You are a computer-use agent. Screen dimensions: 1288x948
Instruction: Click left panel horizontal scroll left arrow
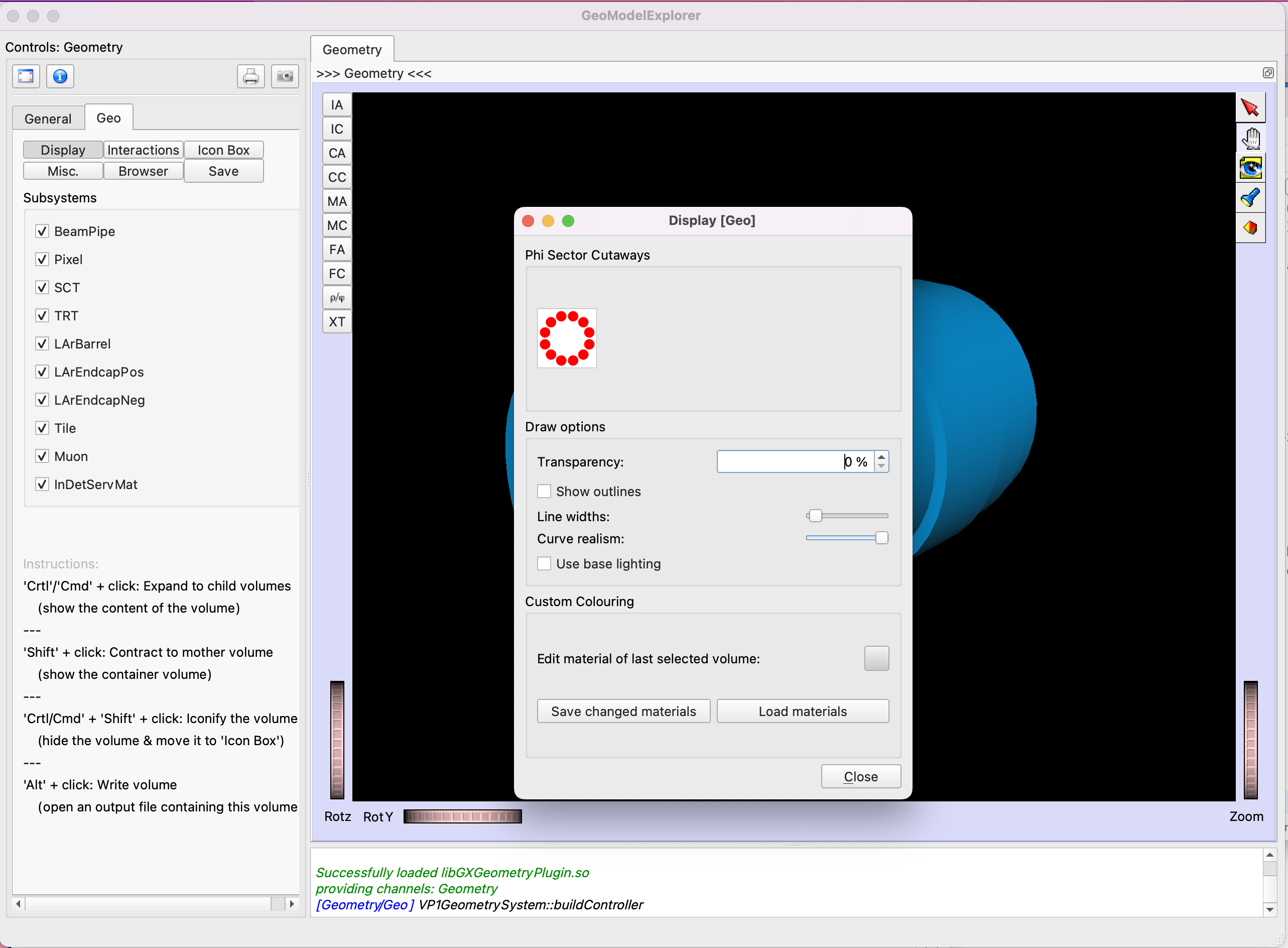[19, 904]
